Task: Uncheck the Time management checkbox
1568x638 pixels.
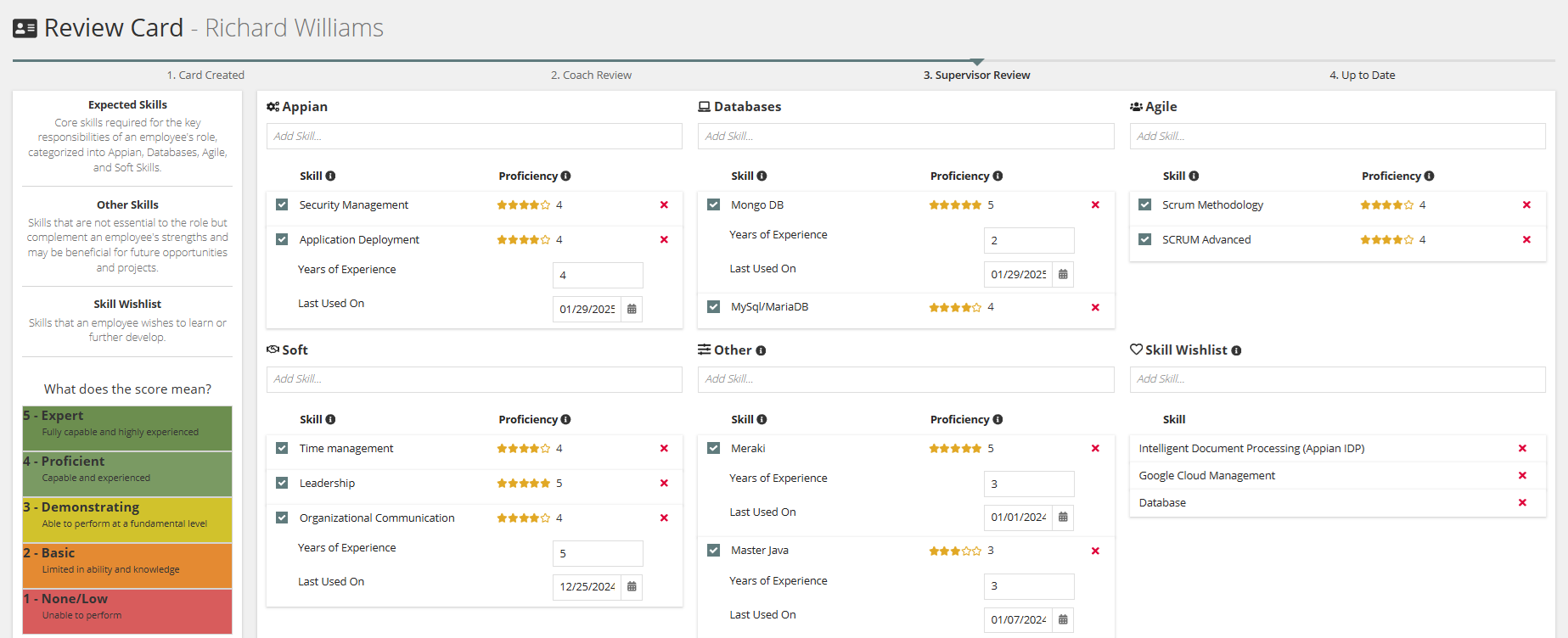Action: point(282,449)
